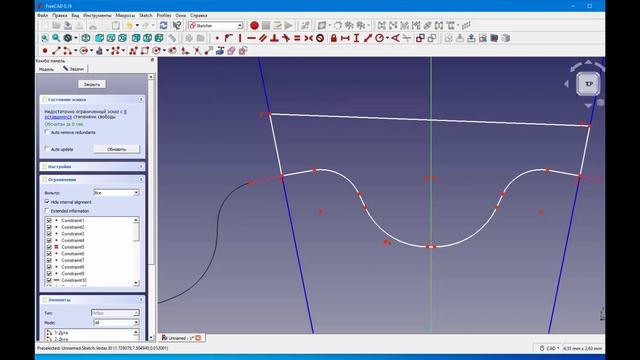
Task: Enable Extended information checkbox
Action: tap(47, 211)
